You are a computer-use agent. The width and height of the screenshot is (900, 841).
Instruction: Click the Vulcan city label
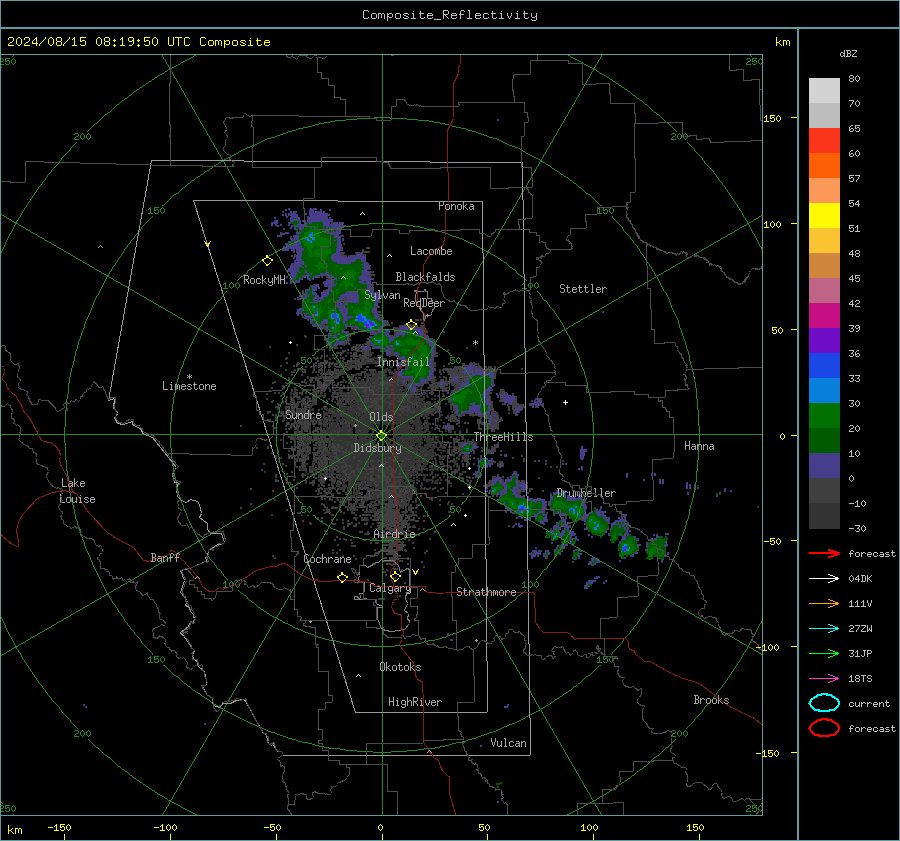(x=508, y=743)
